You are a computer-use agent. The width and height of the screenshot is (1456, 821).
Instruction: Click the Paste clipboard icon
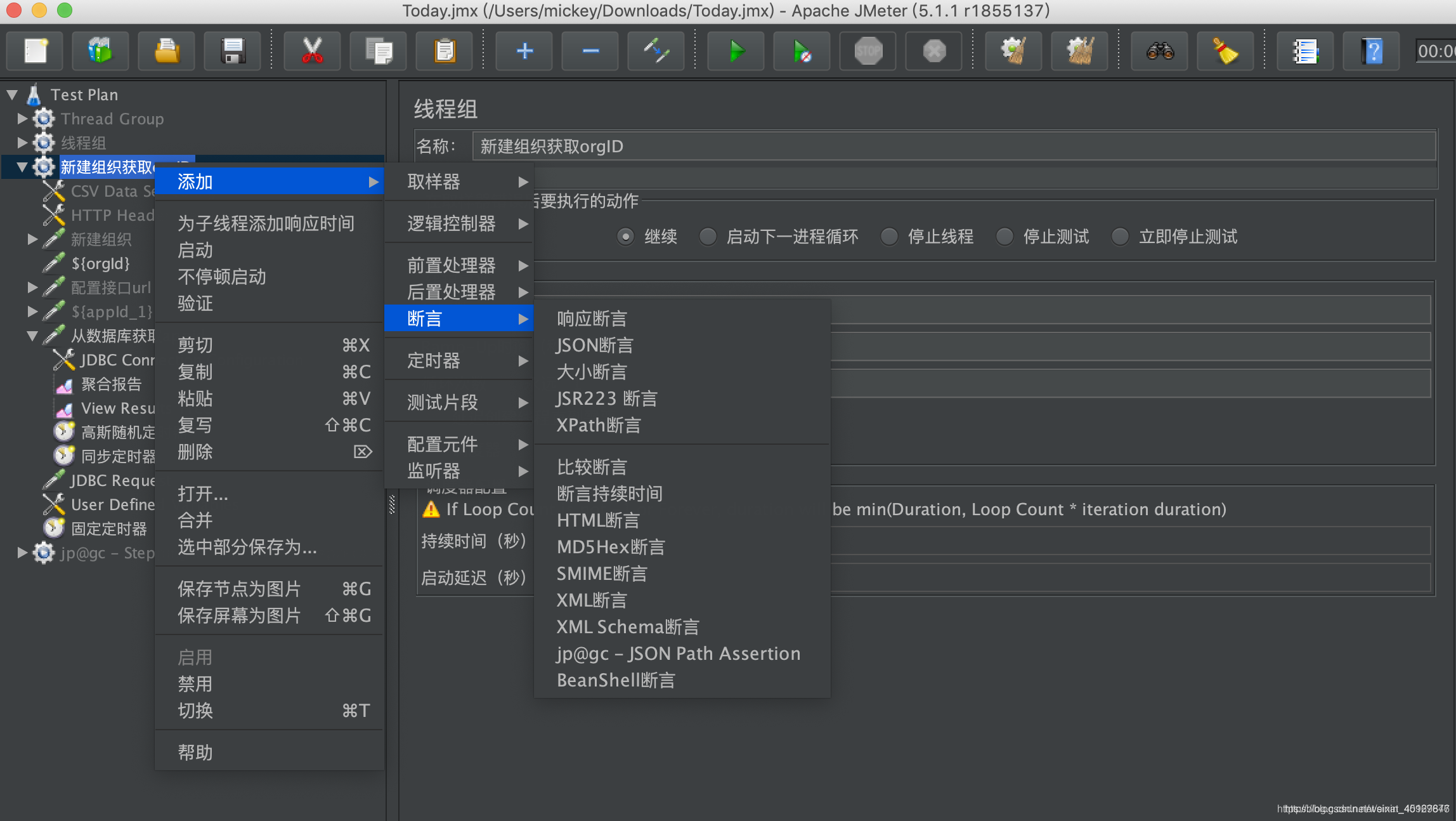click(x=445, y=51)
